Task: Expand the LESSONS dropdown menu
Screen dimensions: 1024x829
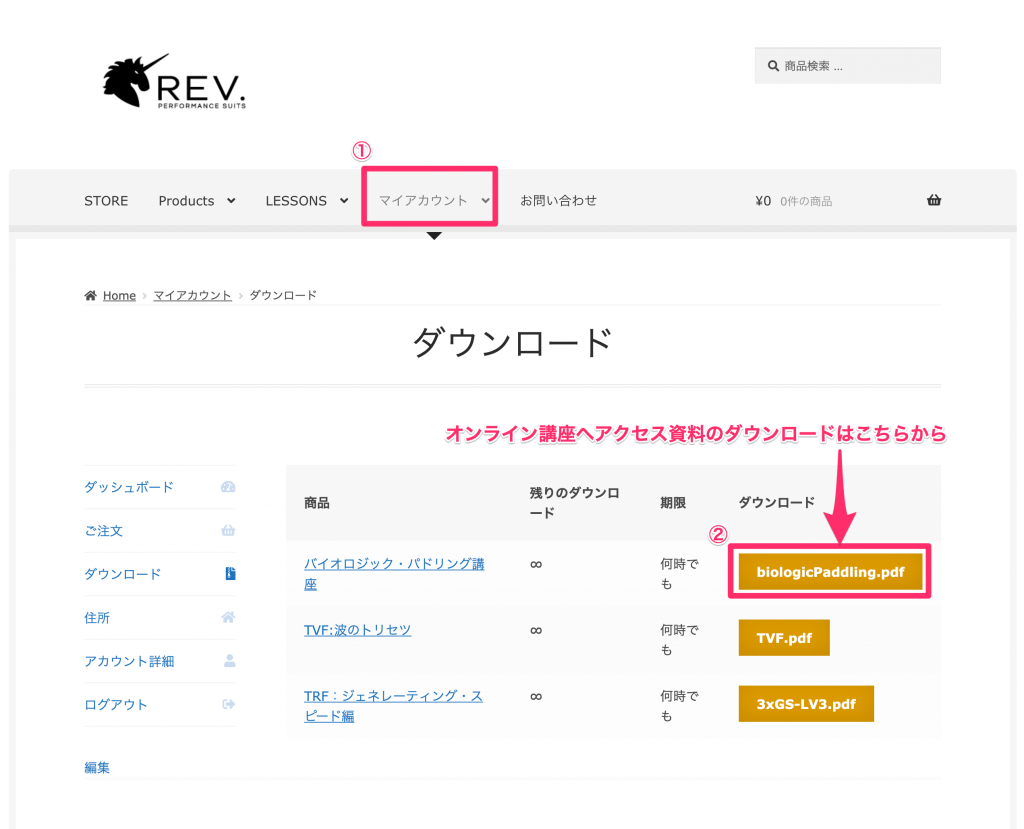Action: point(306,201)
